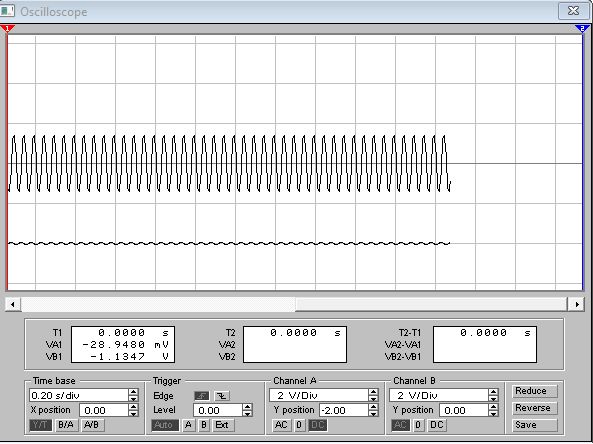The height and width of the screenshot is (444, 593).
Task: Click the Reverse button
Action: [x=535, y=408]
